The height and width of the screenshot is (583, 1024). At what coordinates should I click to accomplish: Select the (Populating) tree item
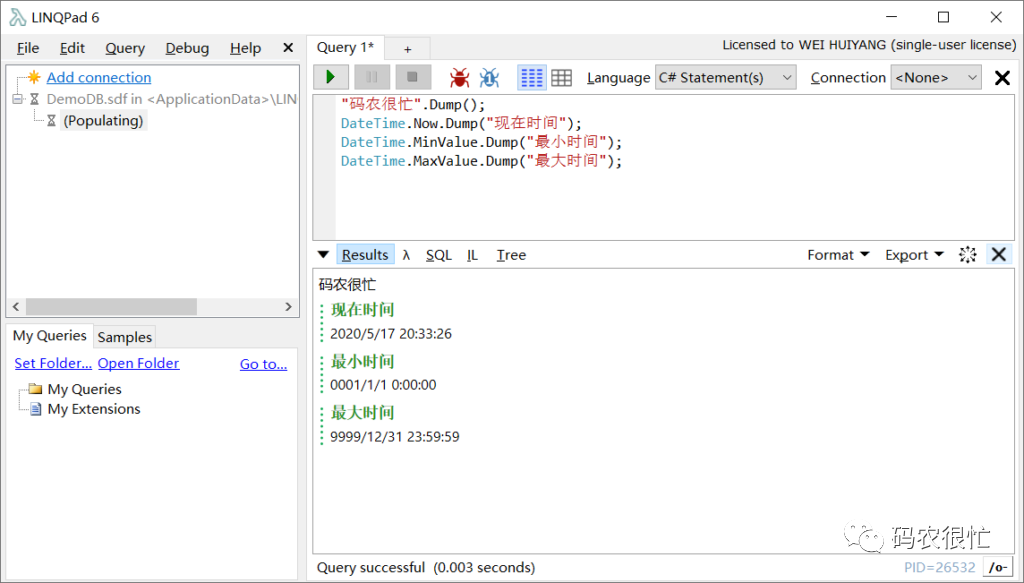tap(103, 121)
